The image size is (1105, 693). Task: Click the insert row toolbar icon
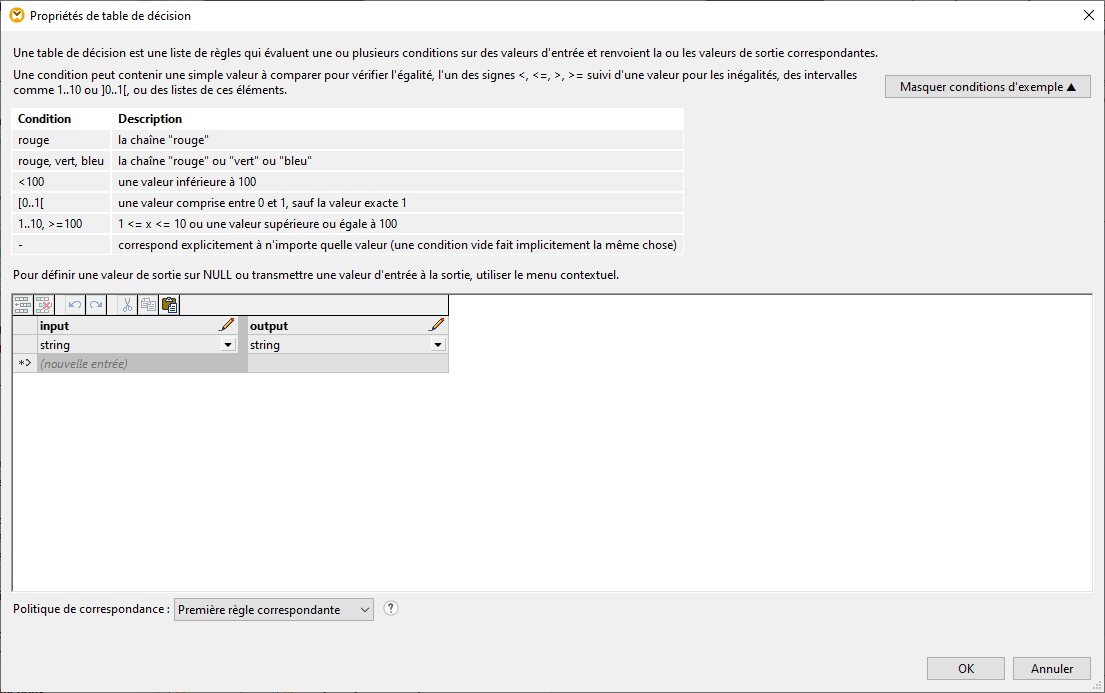click(23, 305)
